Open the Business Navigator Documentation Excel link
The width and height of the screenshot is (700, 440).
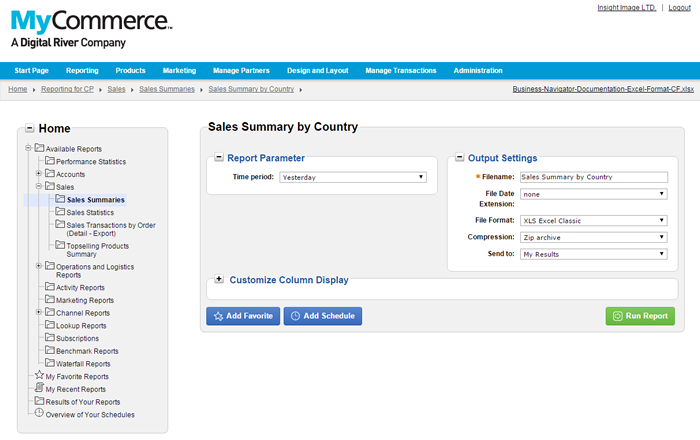(x=603, y=89)
